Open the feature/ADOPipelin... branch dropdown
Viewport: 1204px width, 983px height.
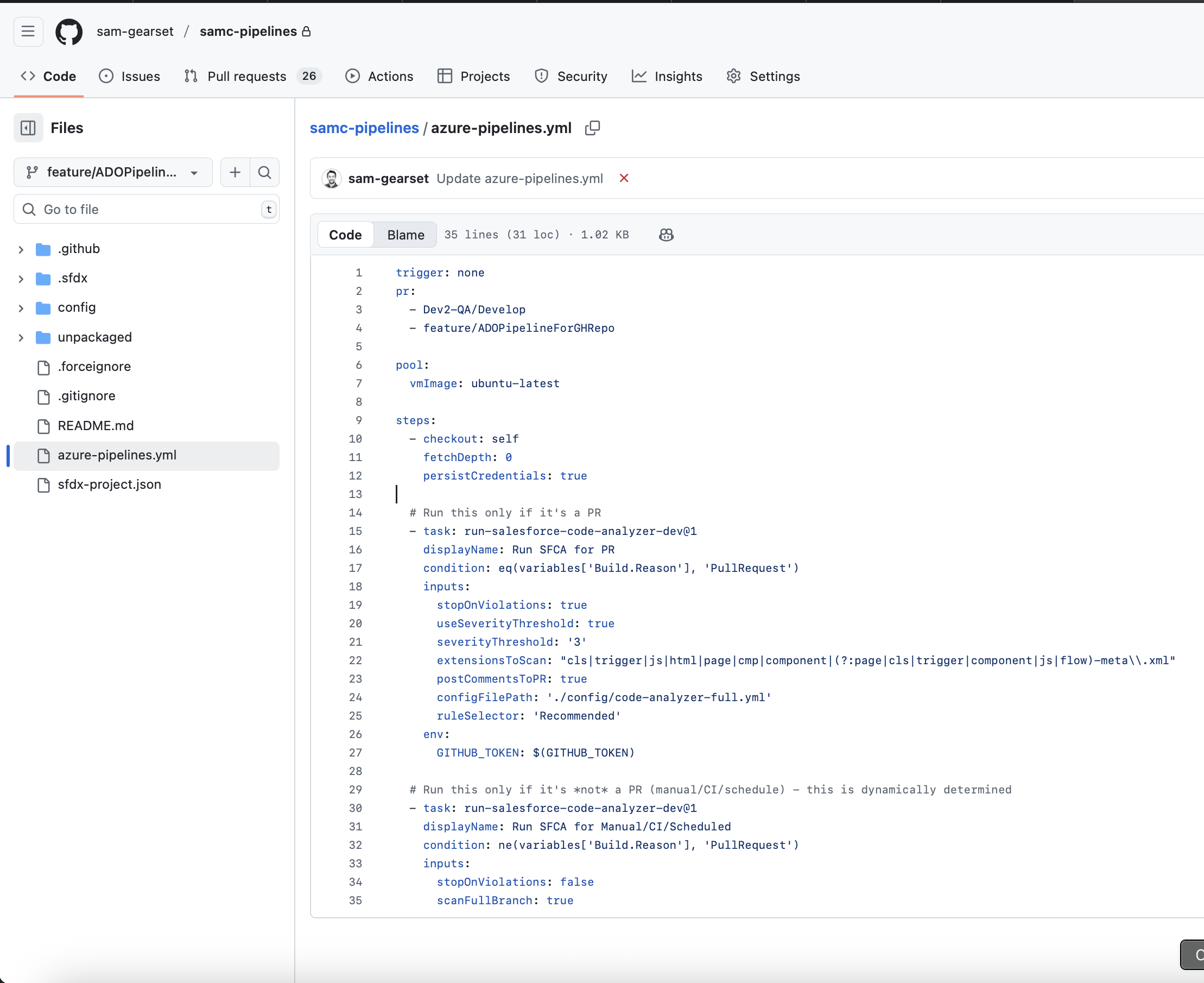coord(113,172)
